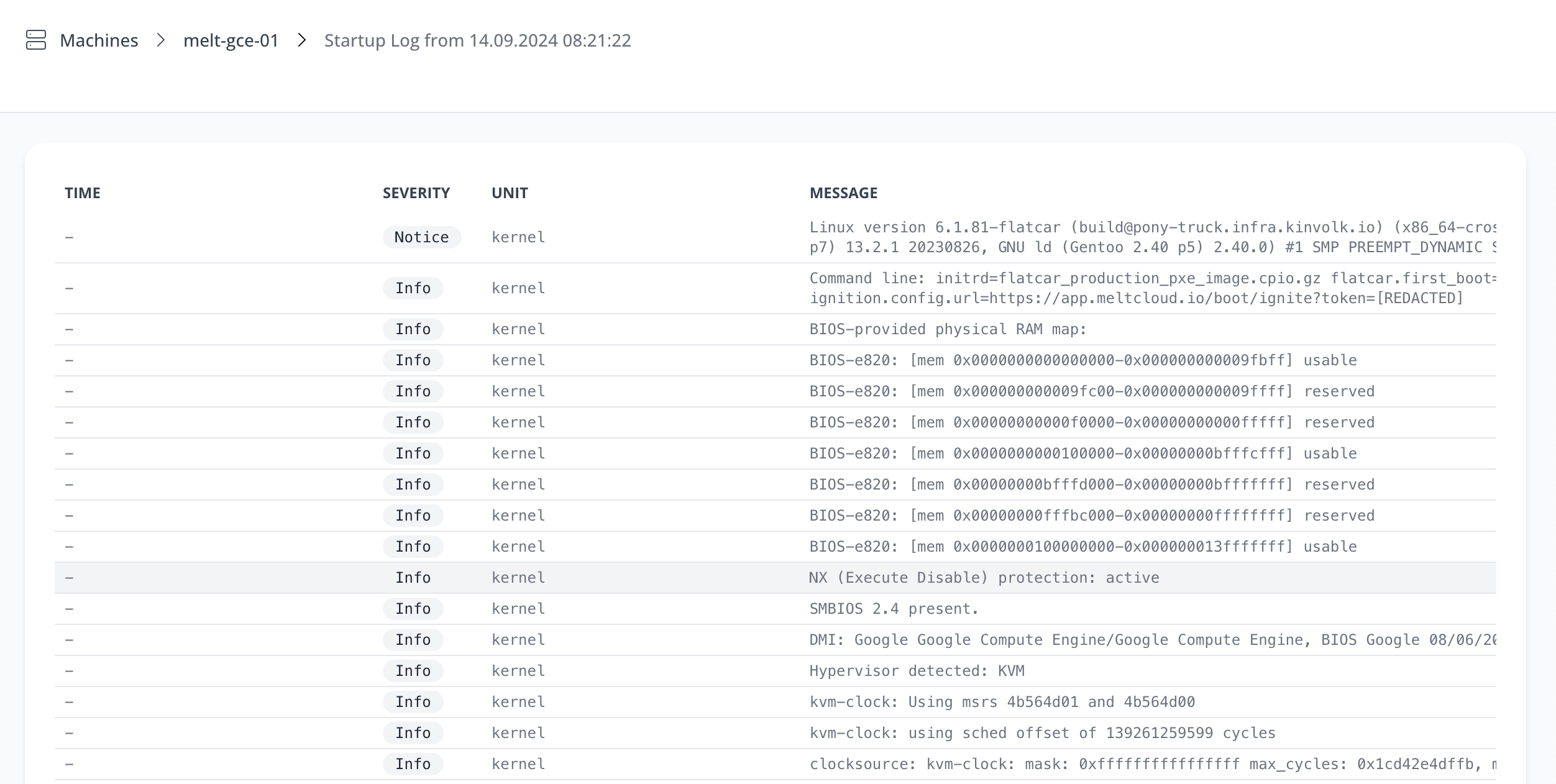Click Info badge on clocksource kvm-clock row
This screenshot has height=784, width=1556.
tap(413, 764)
